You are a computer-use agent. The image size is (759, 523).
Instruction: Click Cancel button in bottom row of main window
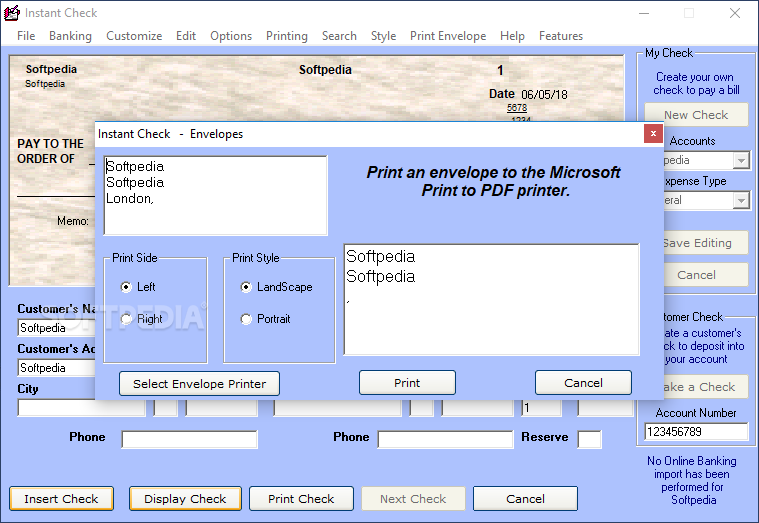point(525,499)
